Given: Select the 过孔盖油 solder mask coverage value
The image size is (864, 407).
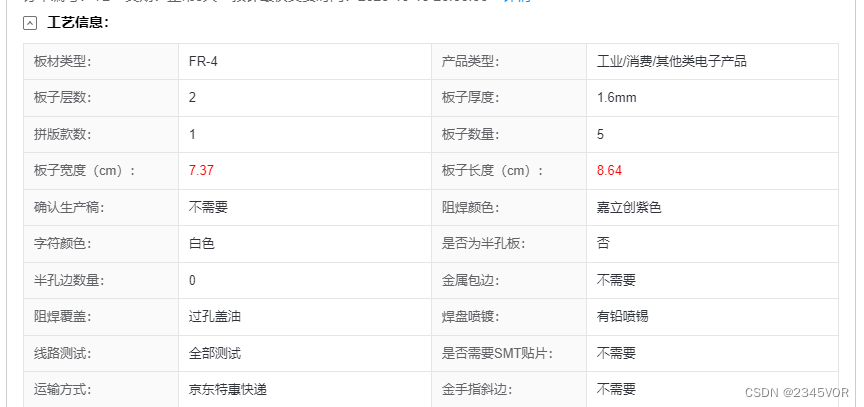Looking at the screenshot, I should coord(214,316).
